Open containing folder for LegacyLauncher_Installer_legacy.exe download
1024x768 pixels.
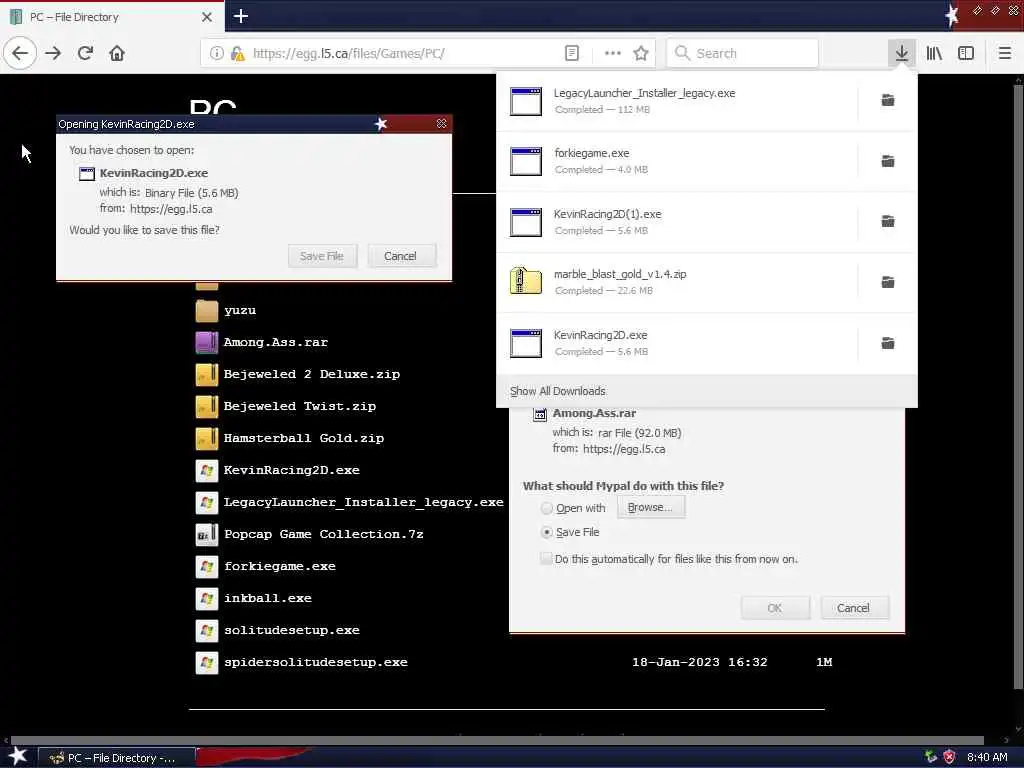[x=888, y=100]
